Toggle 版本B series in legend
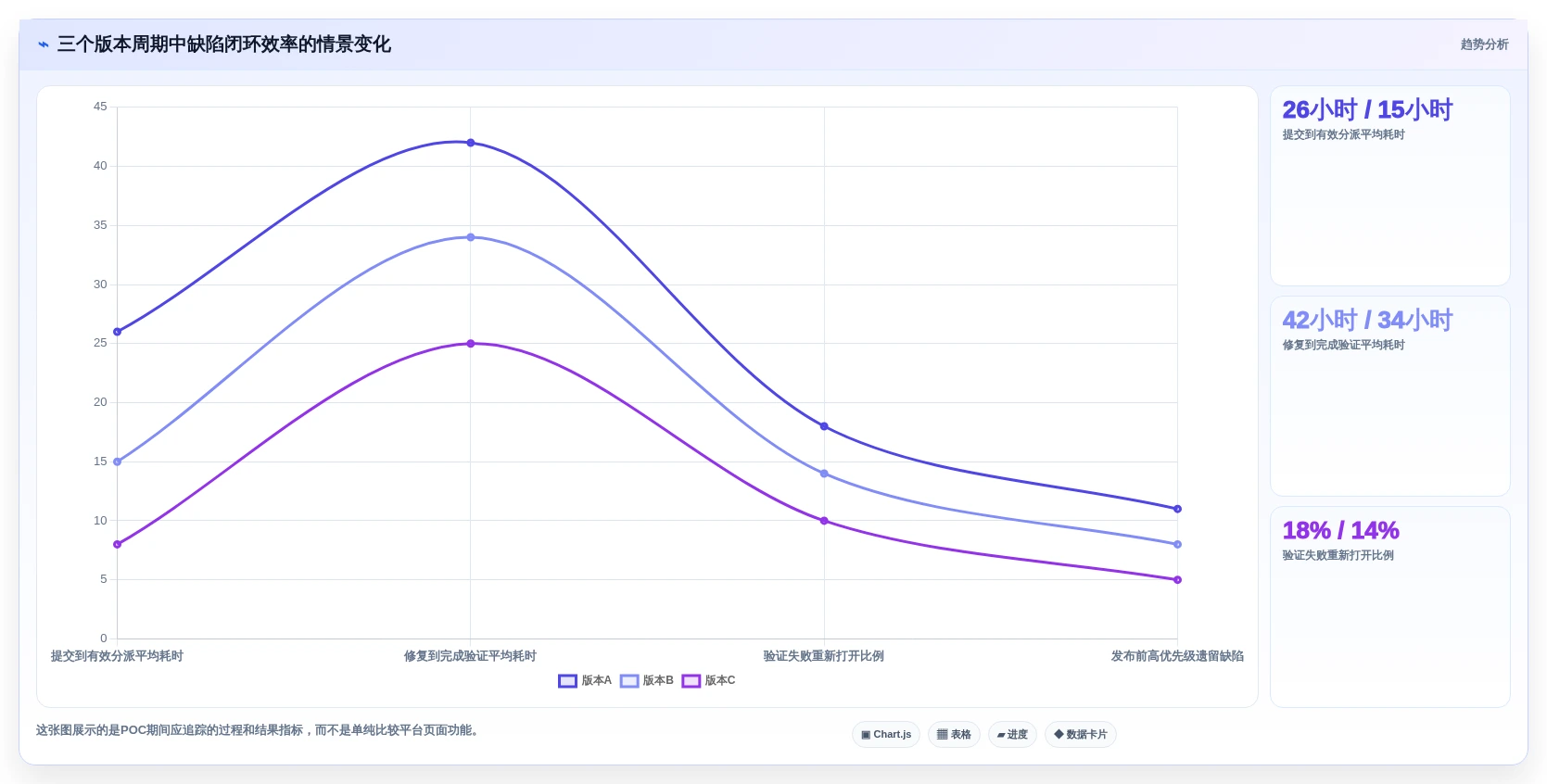The image size is (1547, 784). pos(647,680)
